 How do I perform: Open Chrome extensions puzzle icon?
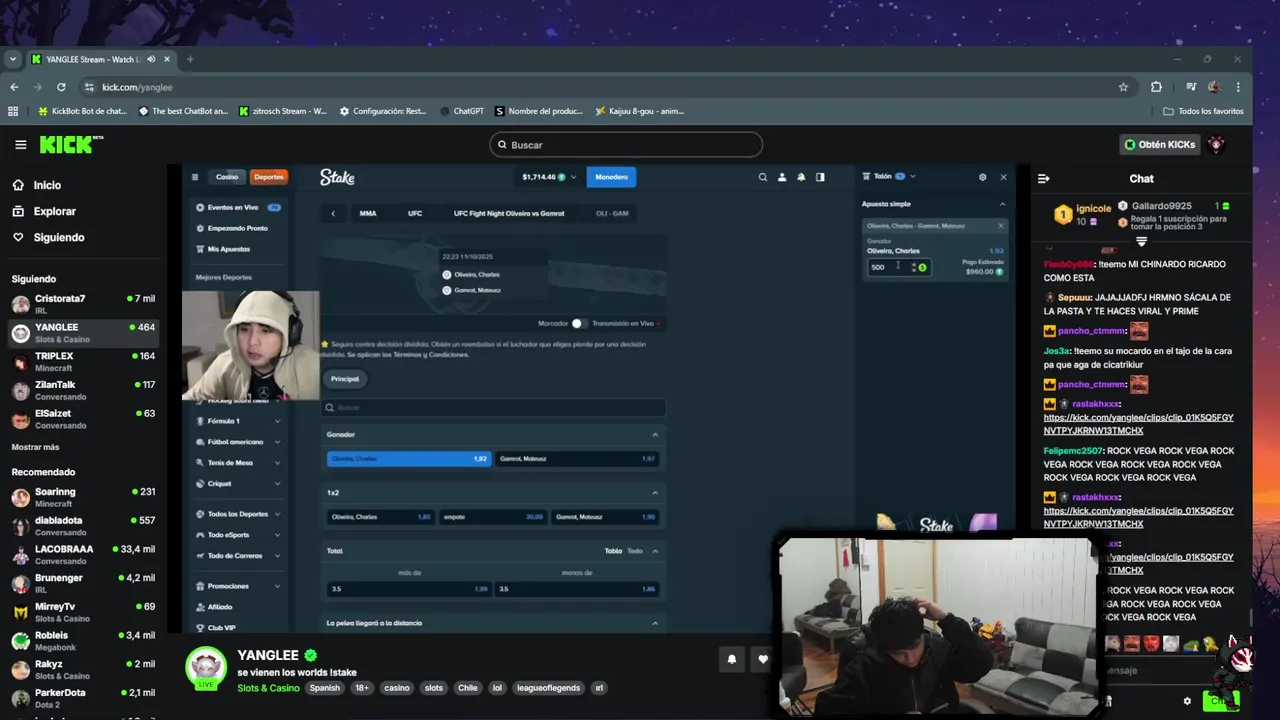(x=1157, y=87)
